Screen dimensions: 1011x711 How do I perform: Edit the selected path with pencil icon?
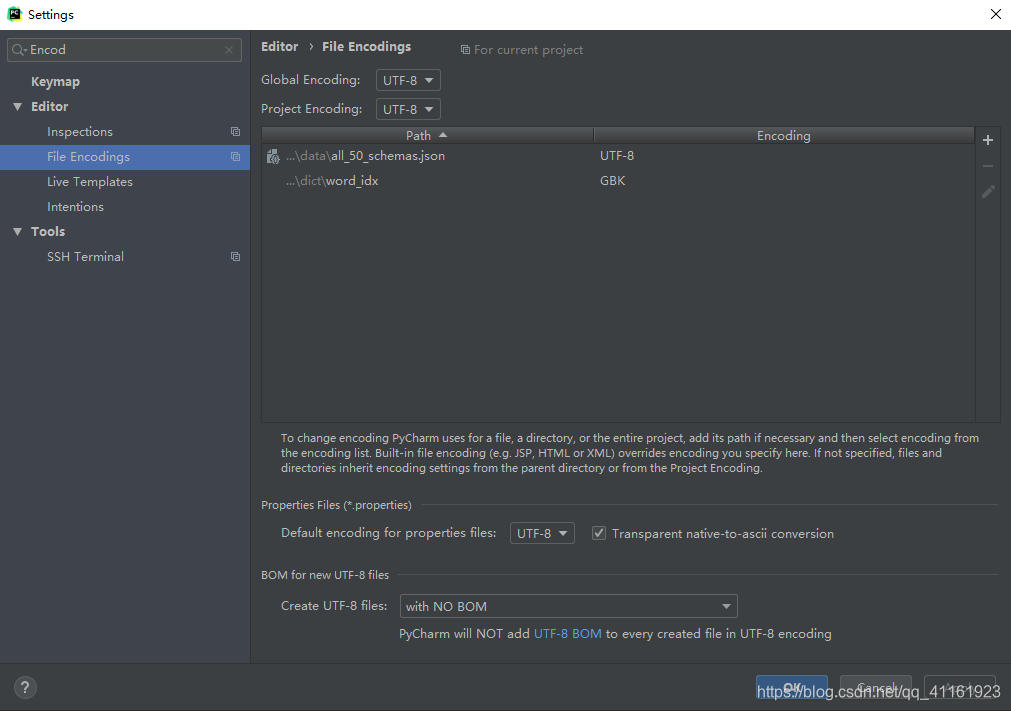click(x=987, y=191)
